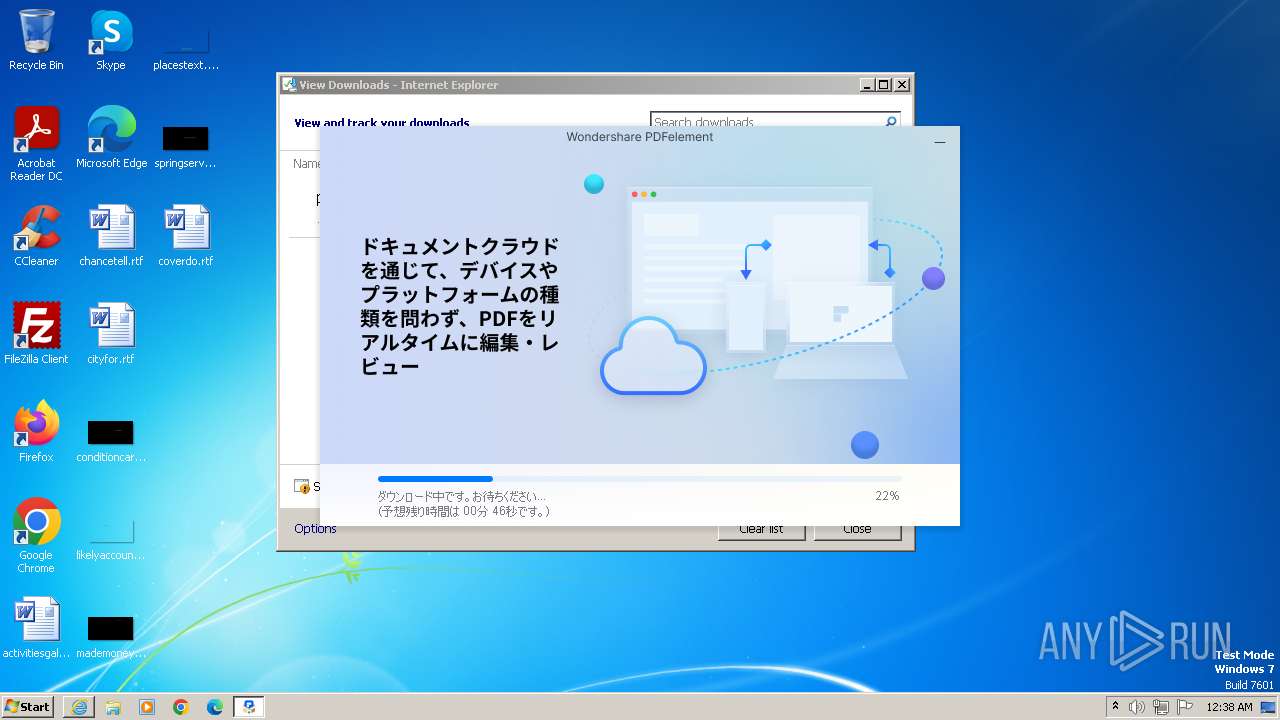Image resolution: width=1280 pixels, height=720 pixels.
Task: Launch Skype from the desktop
Action: click(x=110, y=40)
